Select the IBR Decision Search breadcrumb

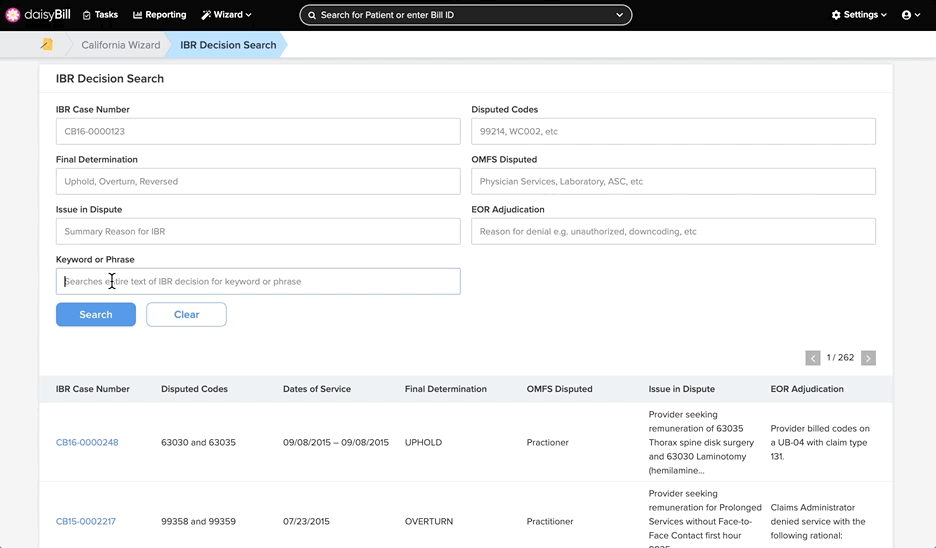pyautogui.click(x=228, y=45)
